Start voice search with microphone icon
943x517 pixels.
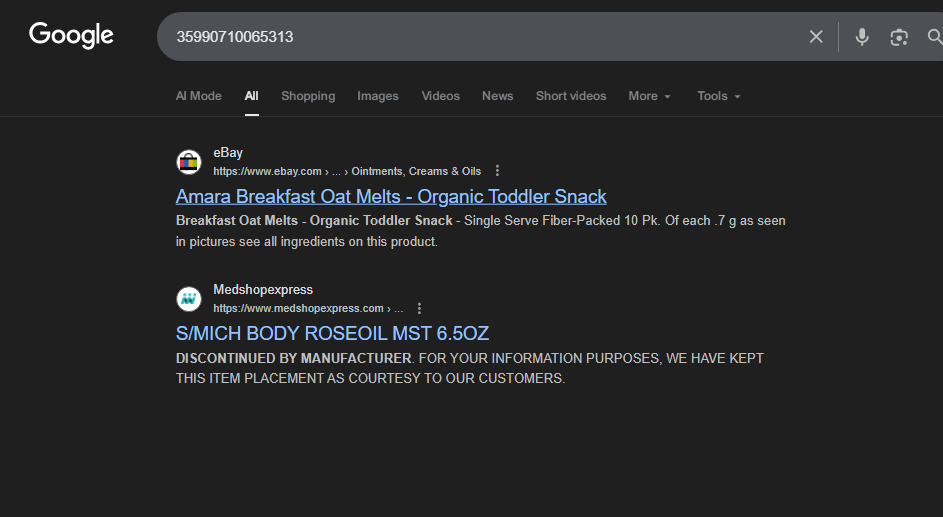(x=862, y=37)
